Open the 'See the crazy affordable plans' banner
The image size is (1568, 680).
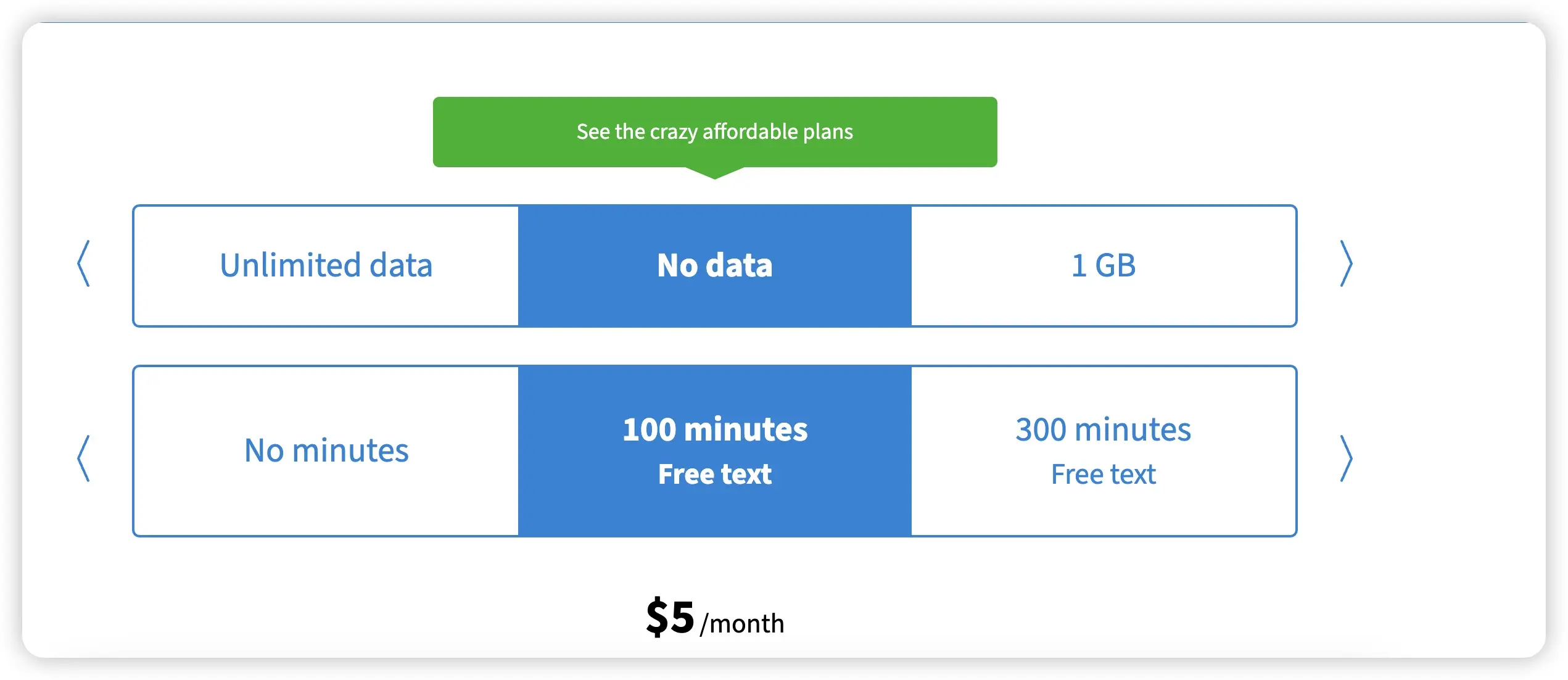coord(714,131)
